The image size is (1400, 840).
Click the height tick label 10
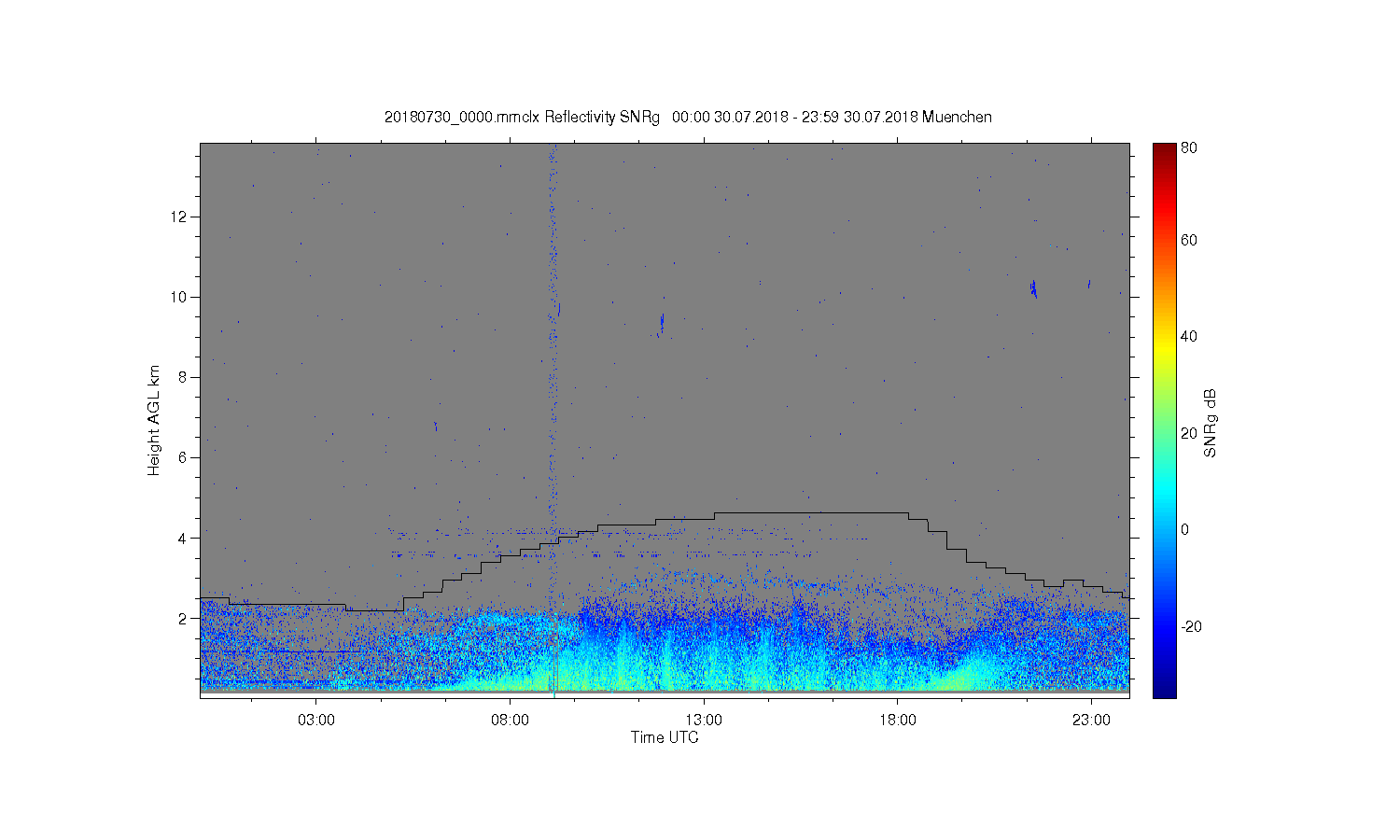pos(181,297)
